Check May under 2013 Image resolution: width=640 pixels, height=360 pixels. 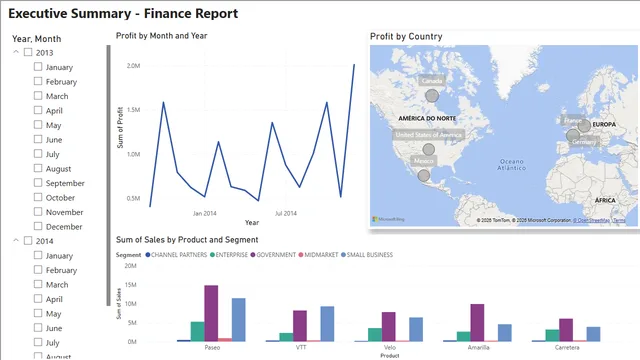coord(38,124)
